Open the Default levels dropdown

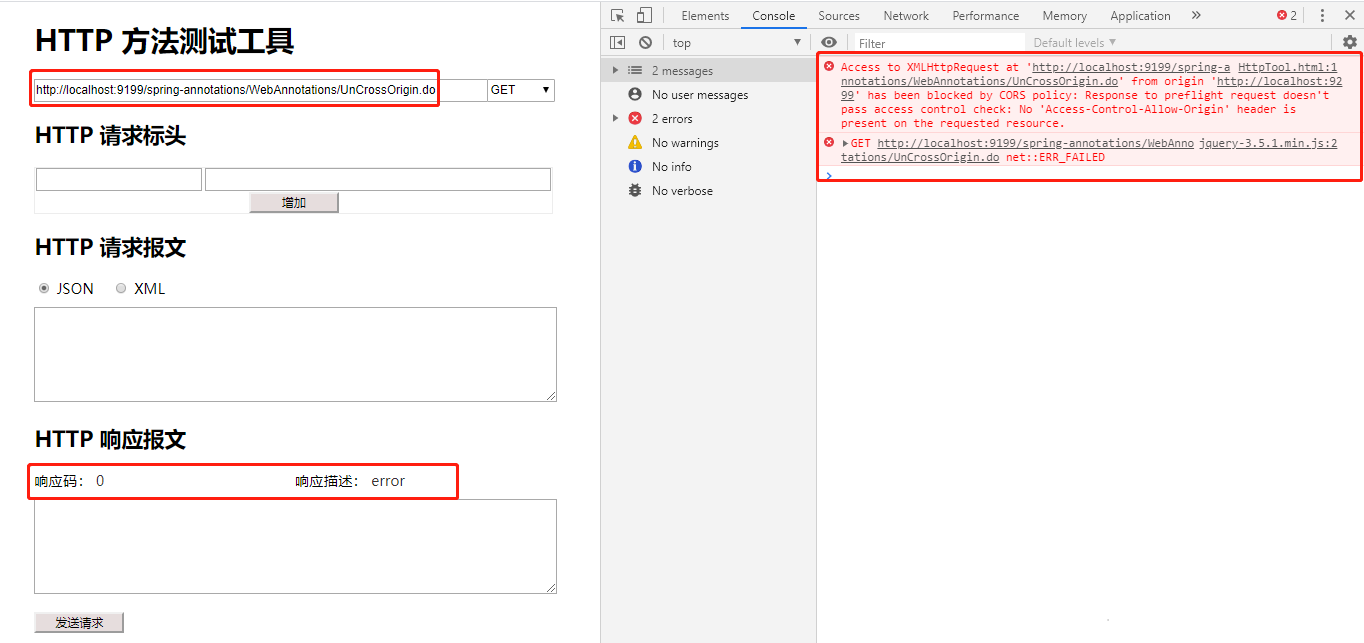click(1074, 42)
